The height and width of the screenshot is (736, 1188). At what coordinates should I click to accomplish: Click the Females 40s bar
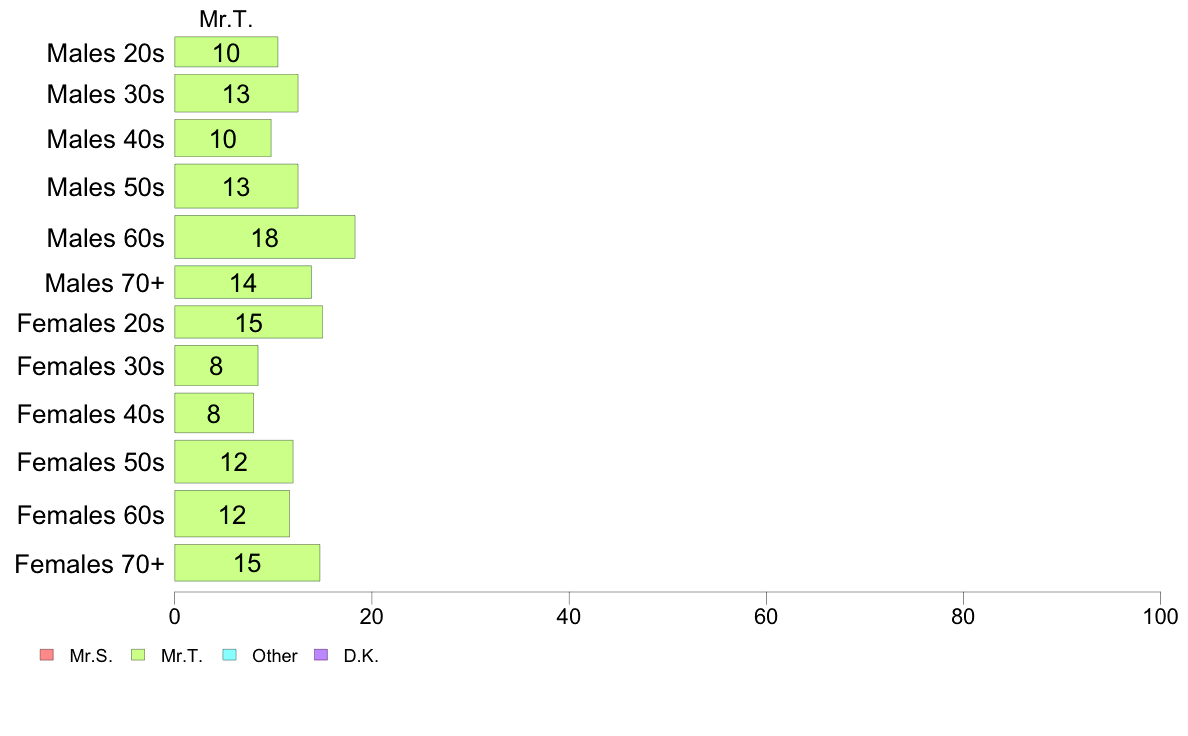coord(214,413)
